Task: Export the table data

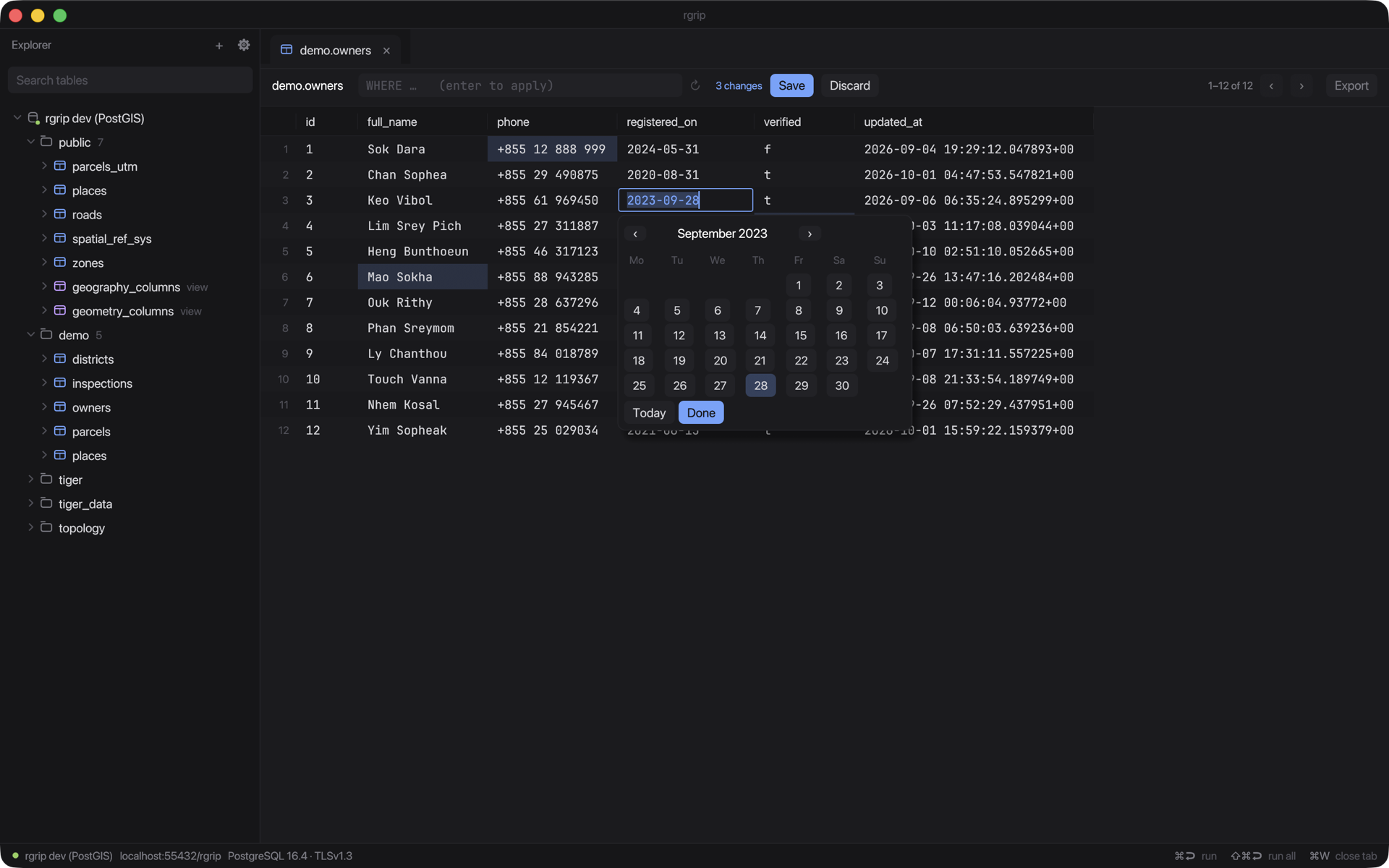Action: point(1351,85)
